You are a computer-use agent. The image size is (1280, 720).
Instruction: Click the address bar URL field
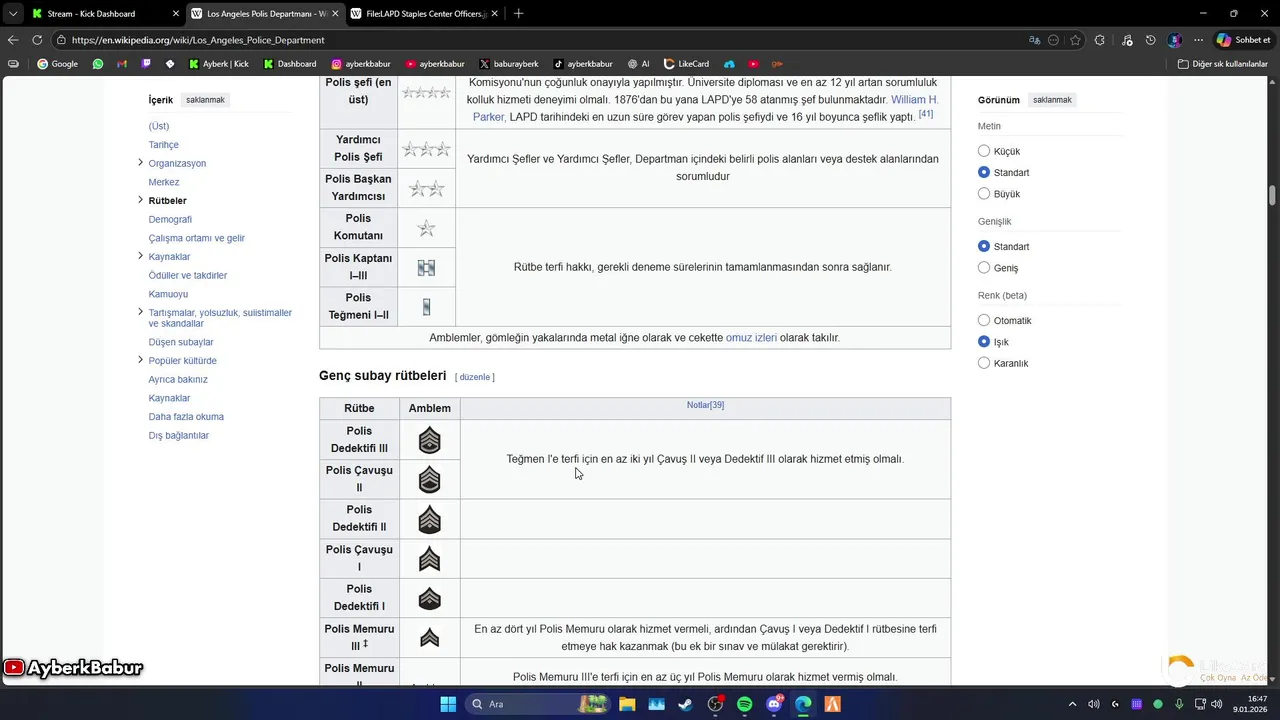click(x=540, y=40)
